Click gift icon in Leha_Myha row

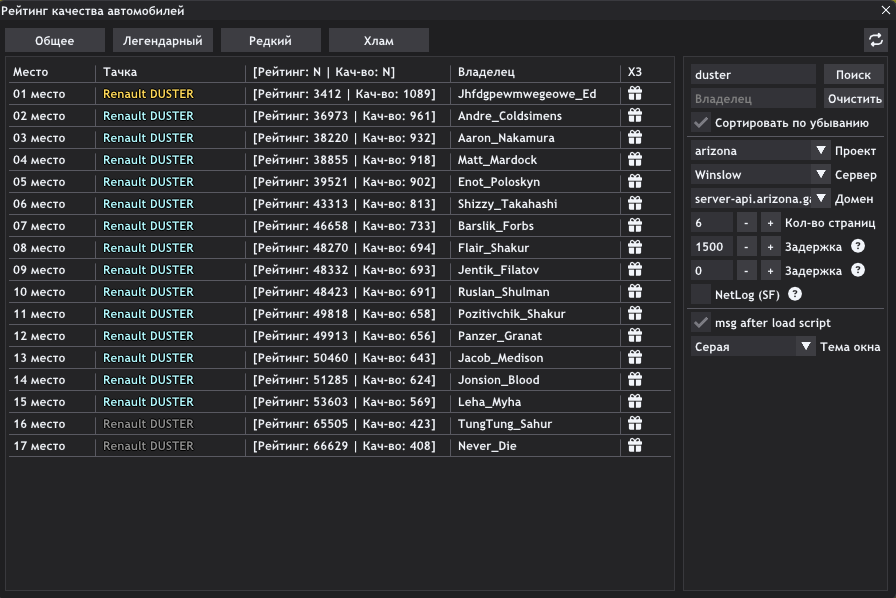(x=635, y=401)
